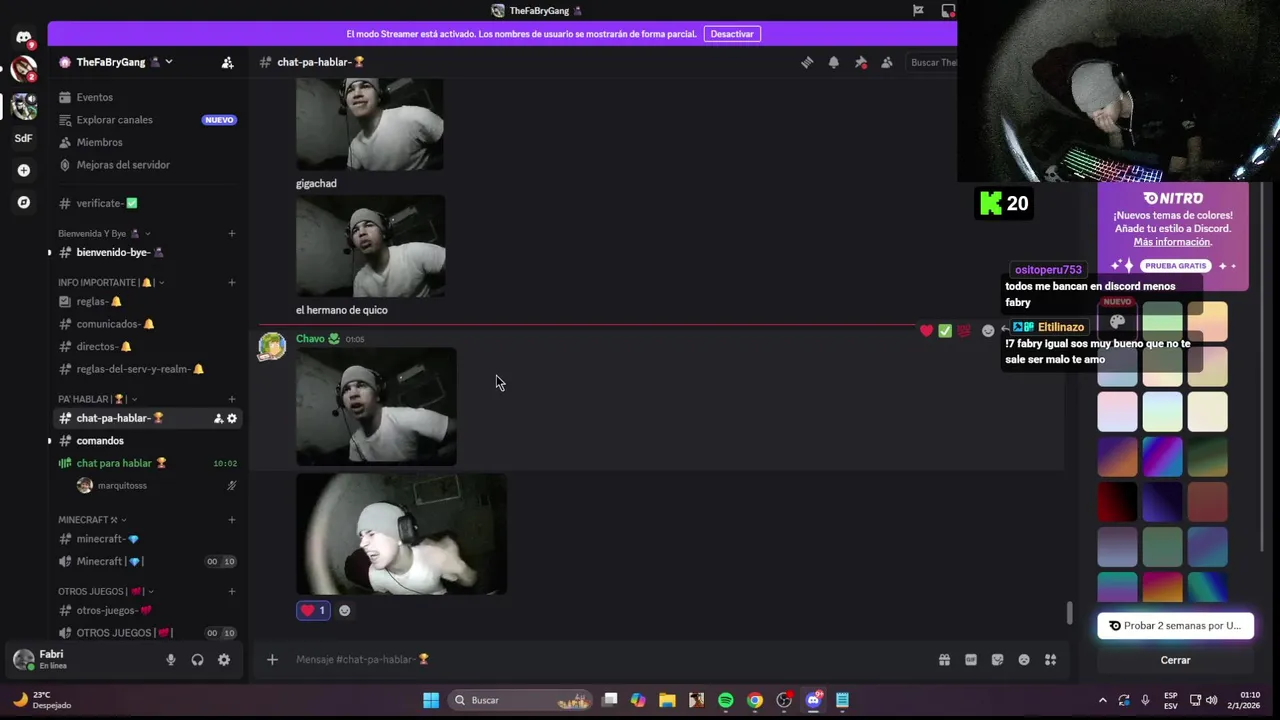Toggle the heart reaction with count 1
Image resolution: width=1280 pixels, height=720 pixels.
[x=313, y=610]
